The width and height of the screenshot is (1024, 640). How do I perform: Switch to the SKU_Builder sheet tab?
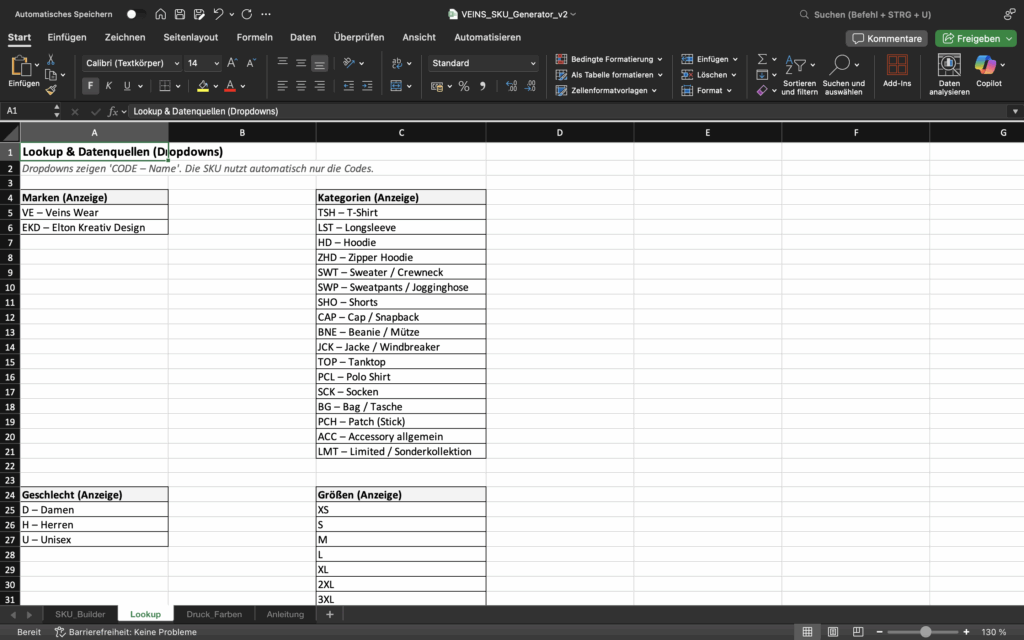[80, 614]
